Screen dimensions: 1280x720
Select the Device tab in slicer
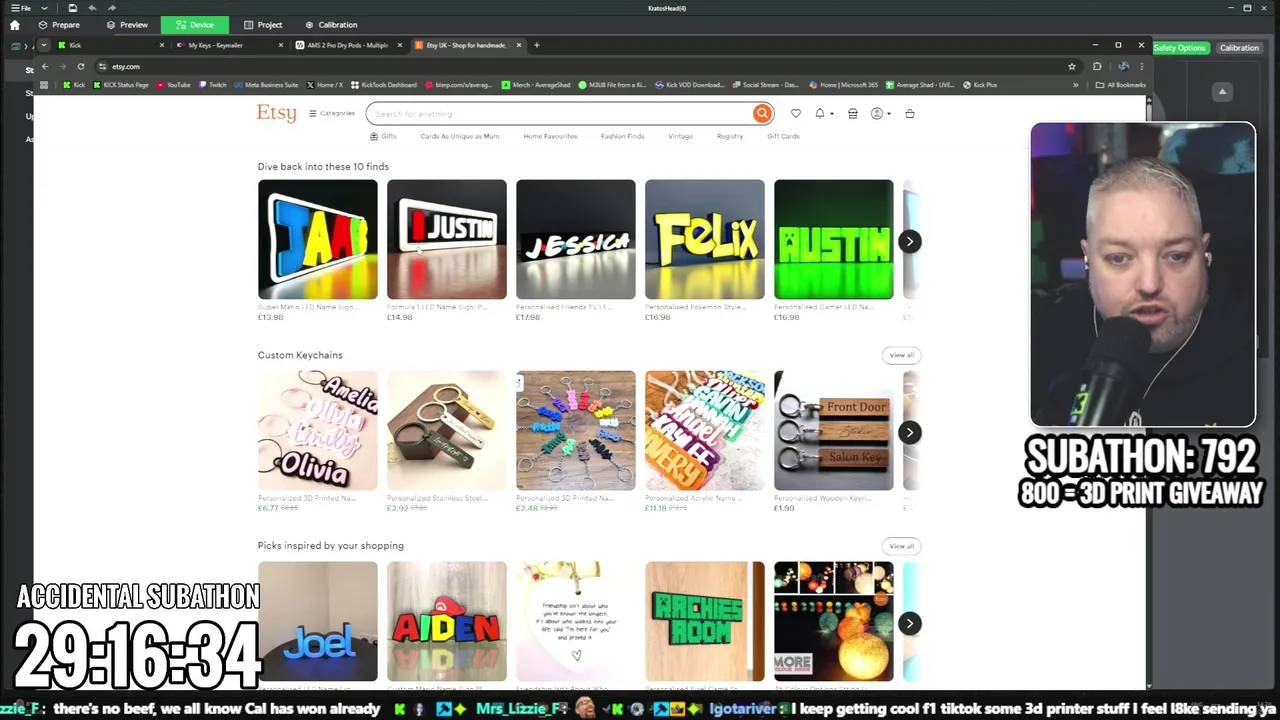tap(194, 24)
